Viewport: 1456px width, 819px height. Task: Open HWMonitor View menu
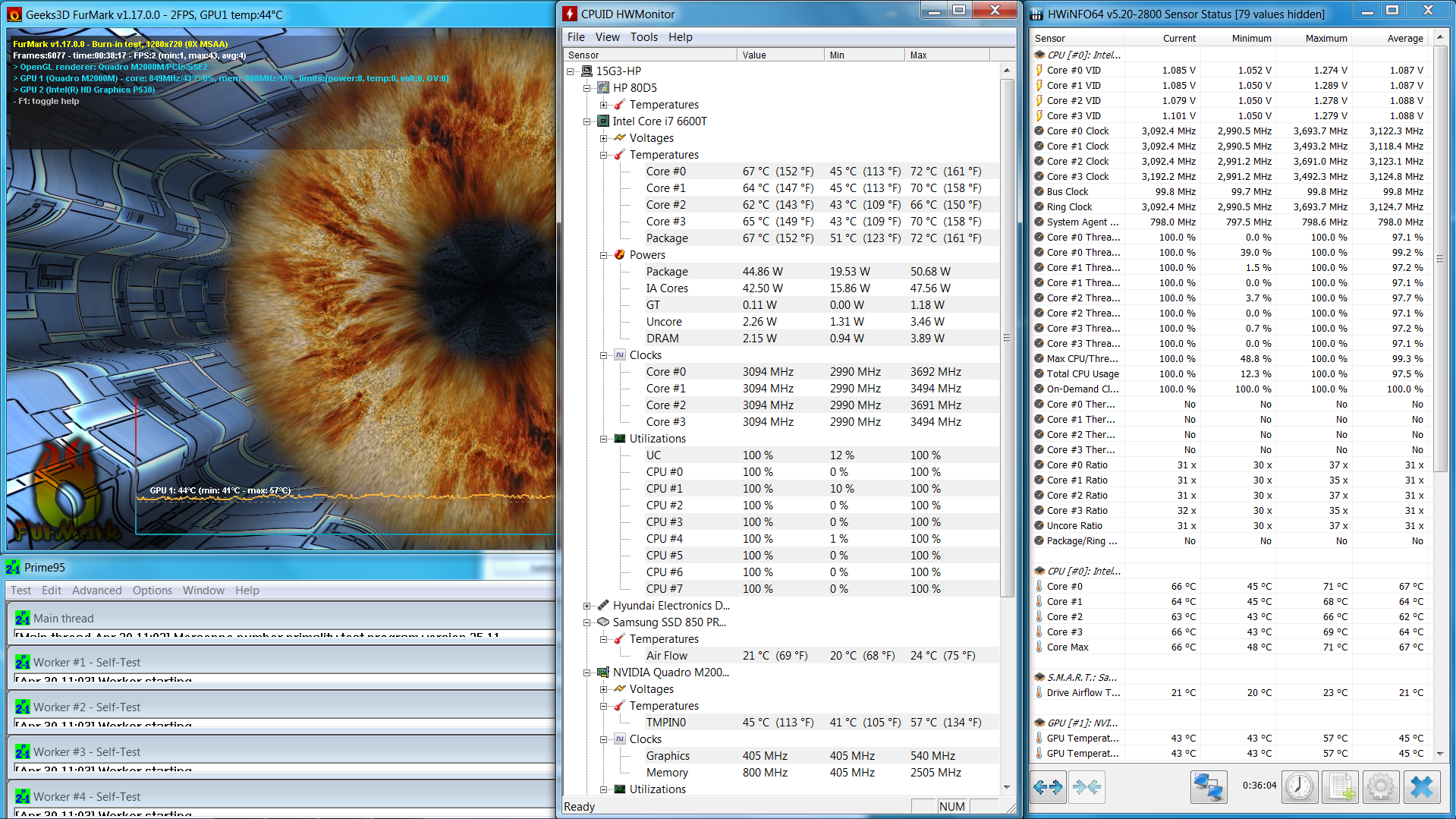(607, 36)
